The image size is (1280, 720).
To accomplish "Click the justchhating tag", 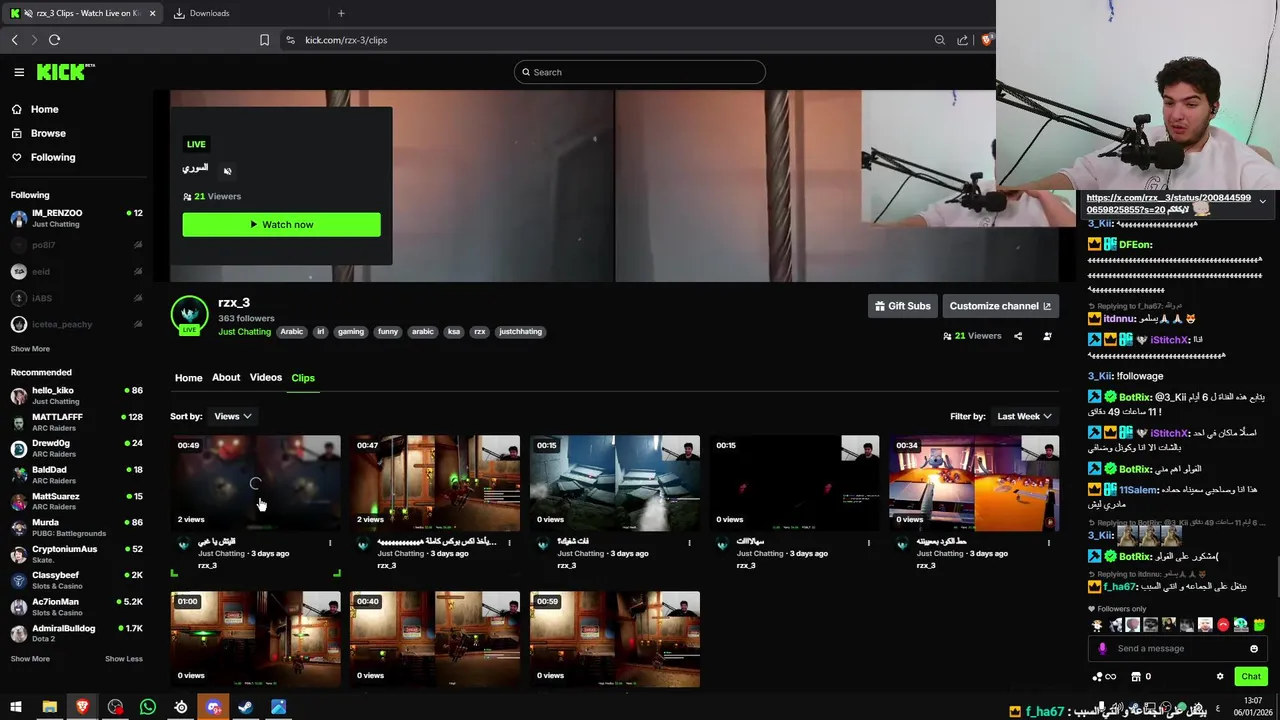I will coord(520,332).
